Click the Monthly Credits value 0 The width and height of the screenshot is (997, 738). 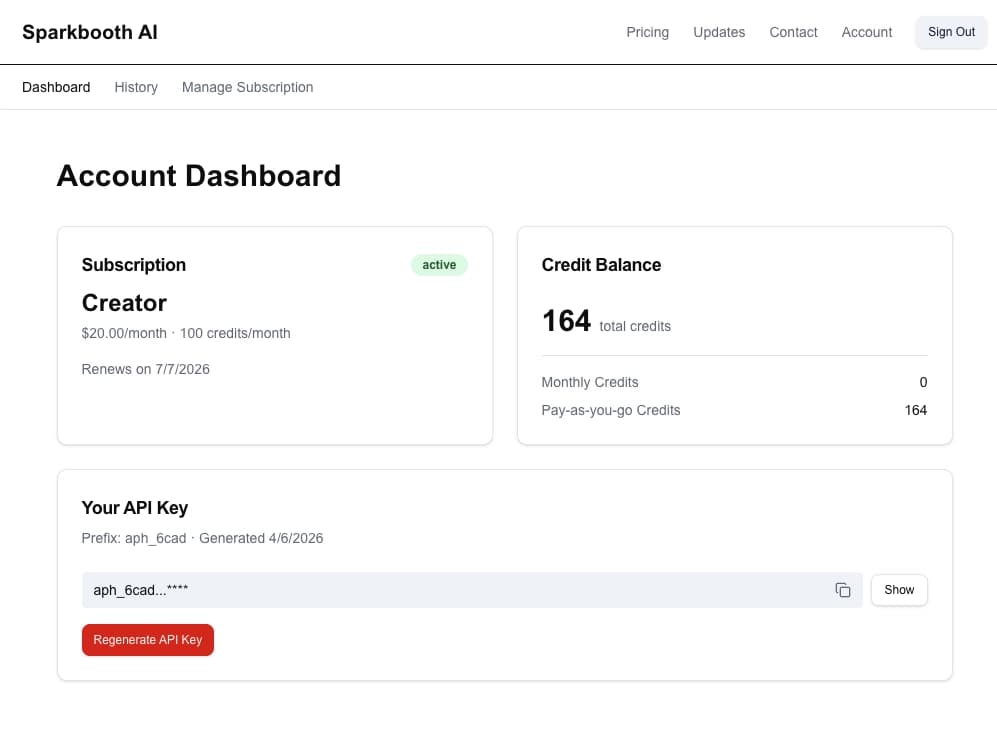pos(923,382)
